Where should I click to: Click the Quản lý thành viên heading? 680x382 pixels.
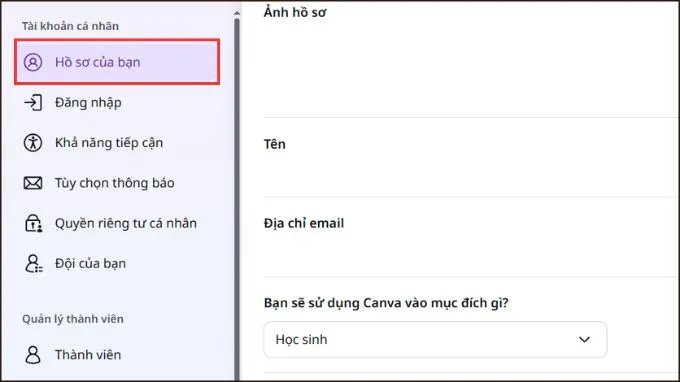73,319
